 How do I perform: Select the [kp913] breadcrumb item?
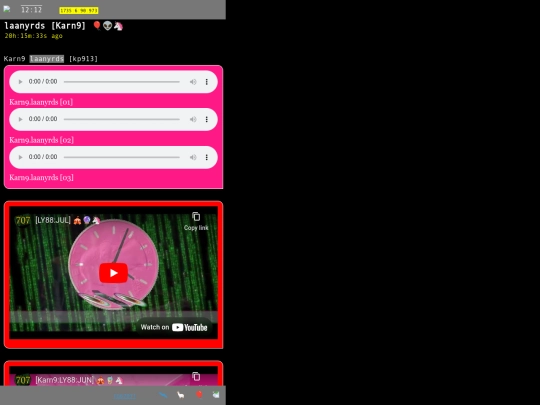click(x=83, y=59)
